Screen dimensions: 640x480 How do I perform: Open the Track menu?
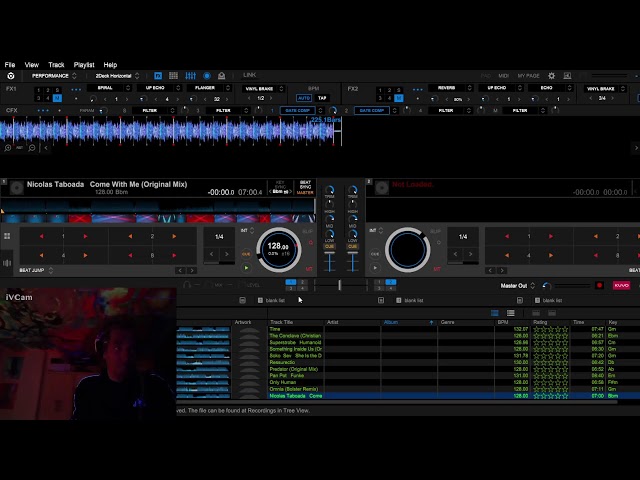56,65
